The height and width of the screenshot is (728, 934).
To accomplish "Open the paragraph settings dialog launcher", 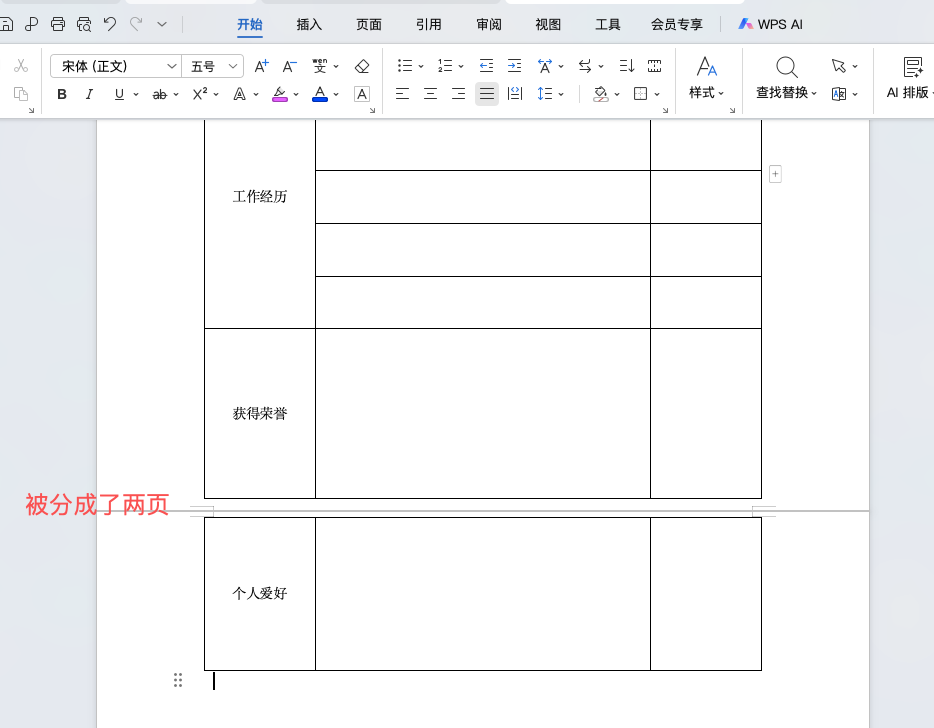I will (x=665, y=110).
